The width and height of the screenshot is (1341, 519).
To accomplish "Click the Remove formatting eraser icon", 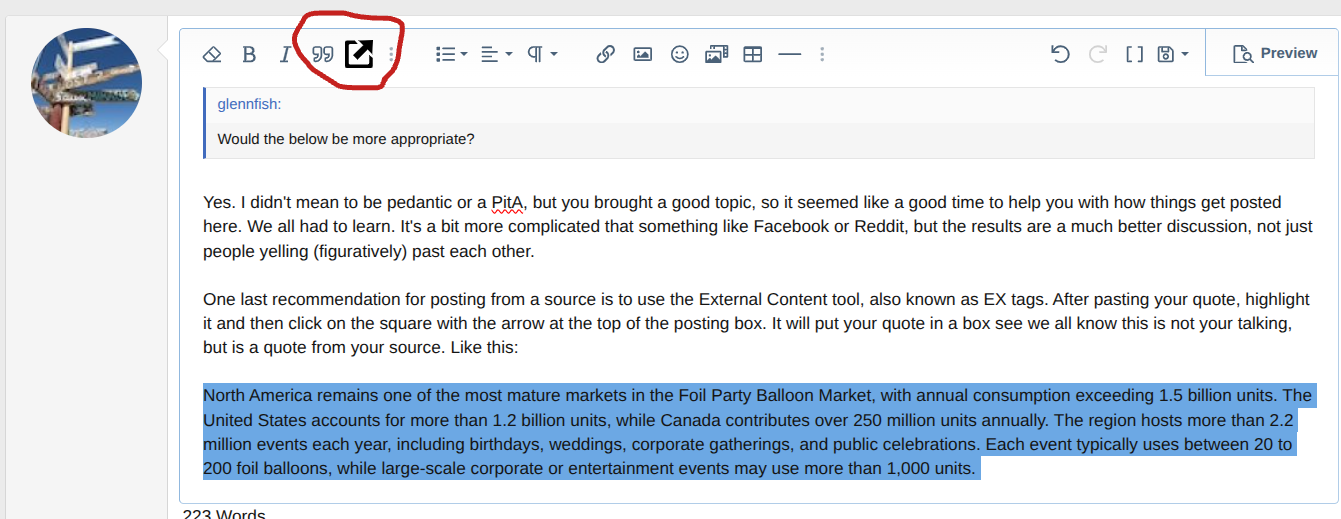I will tap(211, 54).
